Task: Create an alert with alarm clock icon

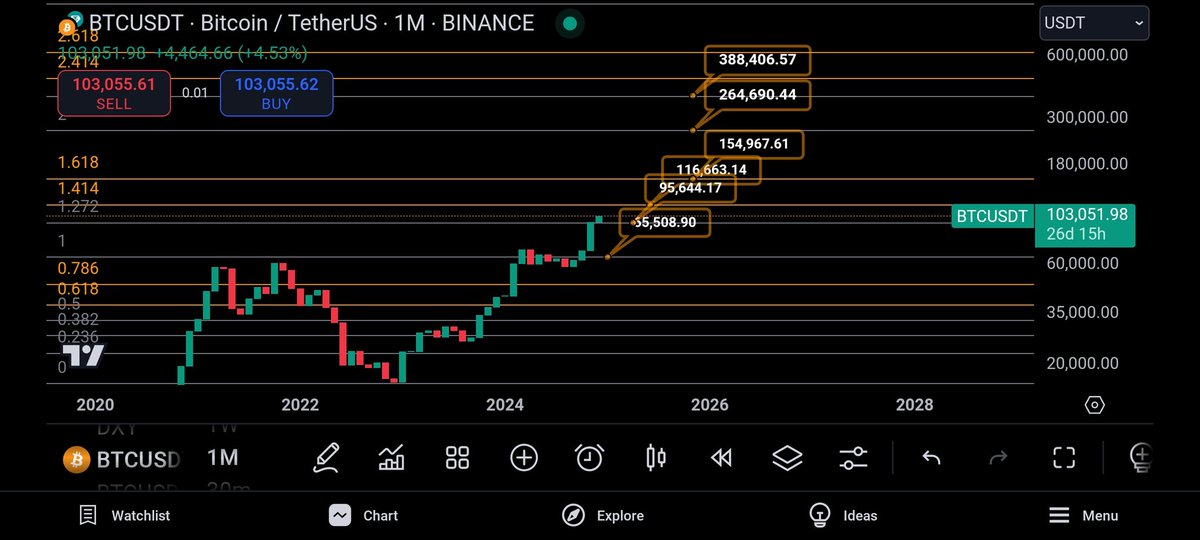Action: pyautogui.click(x=590, y=458)
